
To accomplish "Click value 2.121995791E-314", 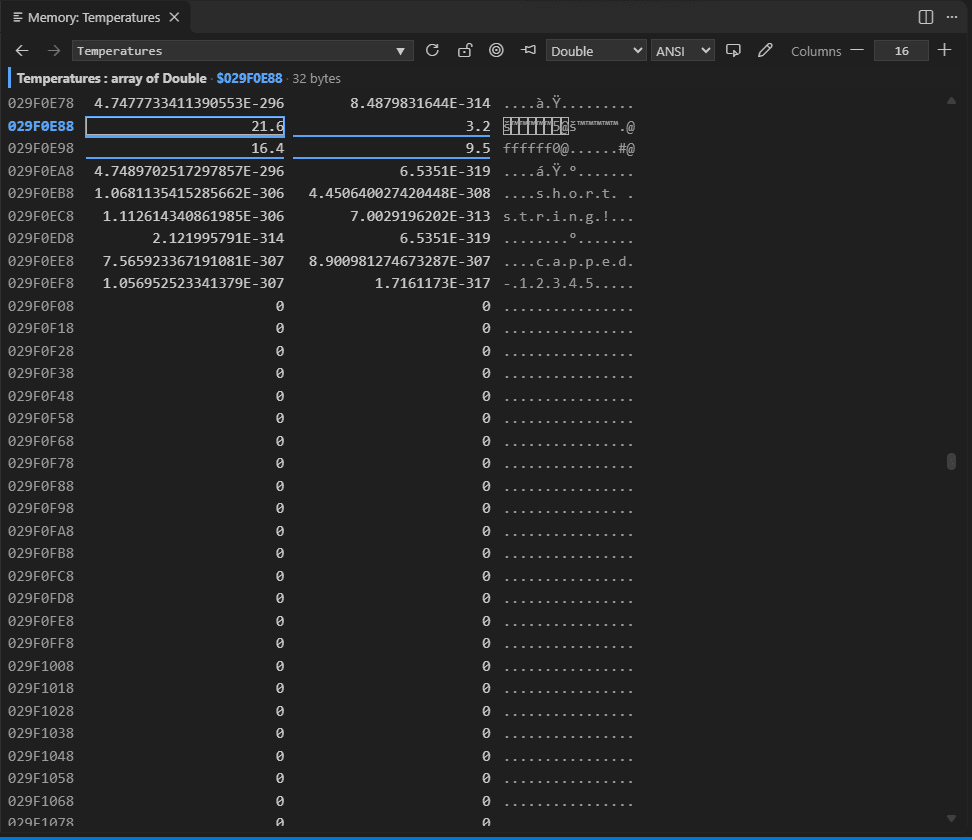I will point(218,239).
